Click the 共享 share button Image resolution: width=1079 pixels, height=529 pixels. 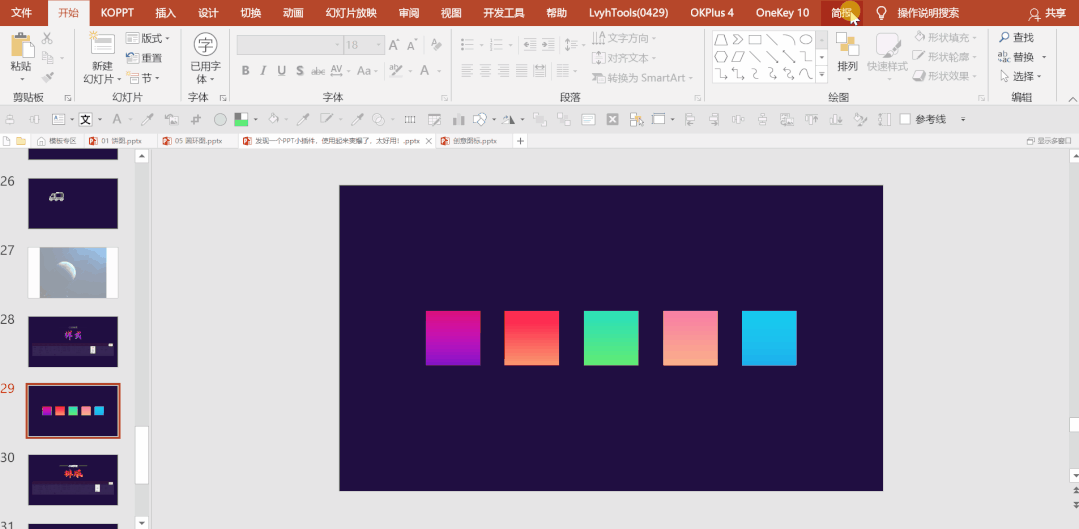coord(1047,13)
